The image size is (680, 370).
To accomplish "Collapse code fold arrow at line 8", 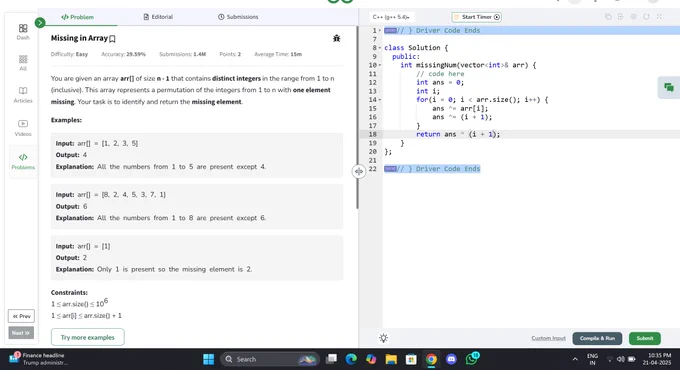I will pos(380,48).
